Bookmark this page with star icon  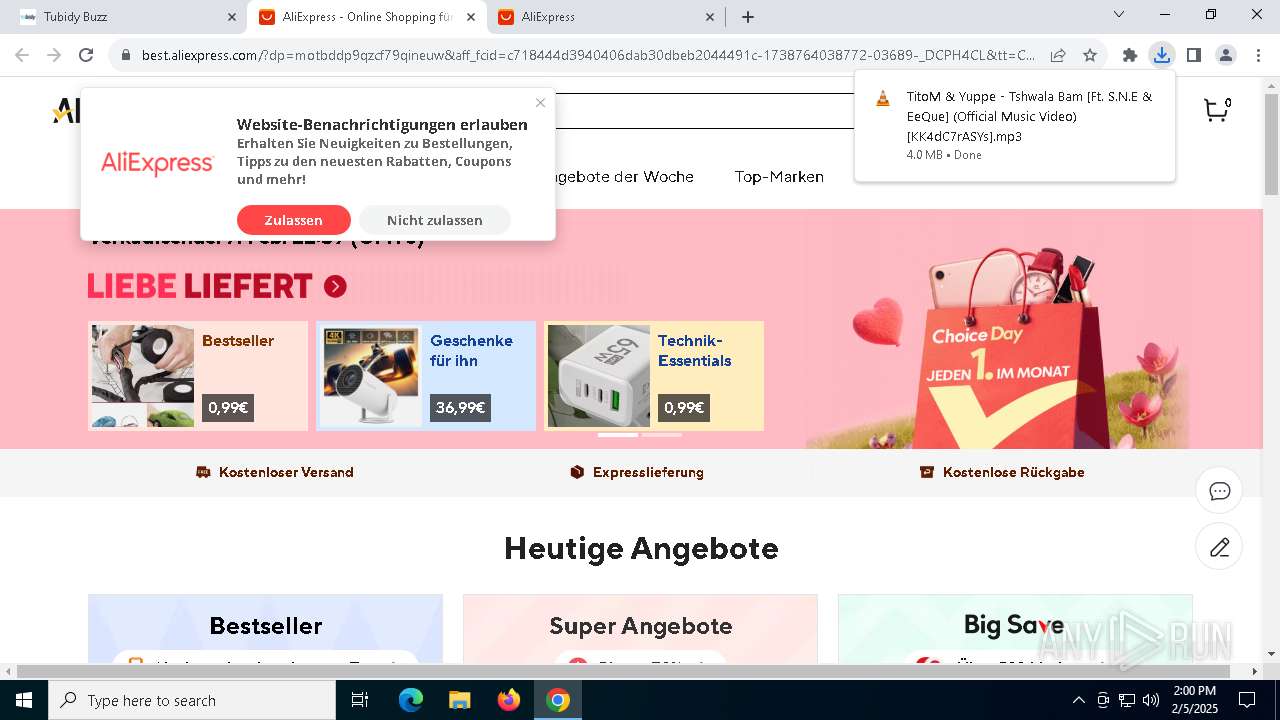tap(1090, 55)
